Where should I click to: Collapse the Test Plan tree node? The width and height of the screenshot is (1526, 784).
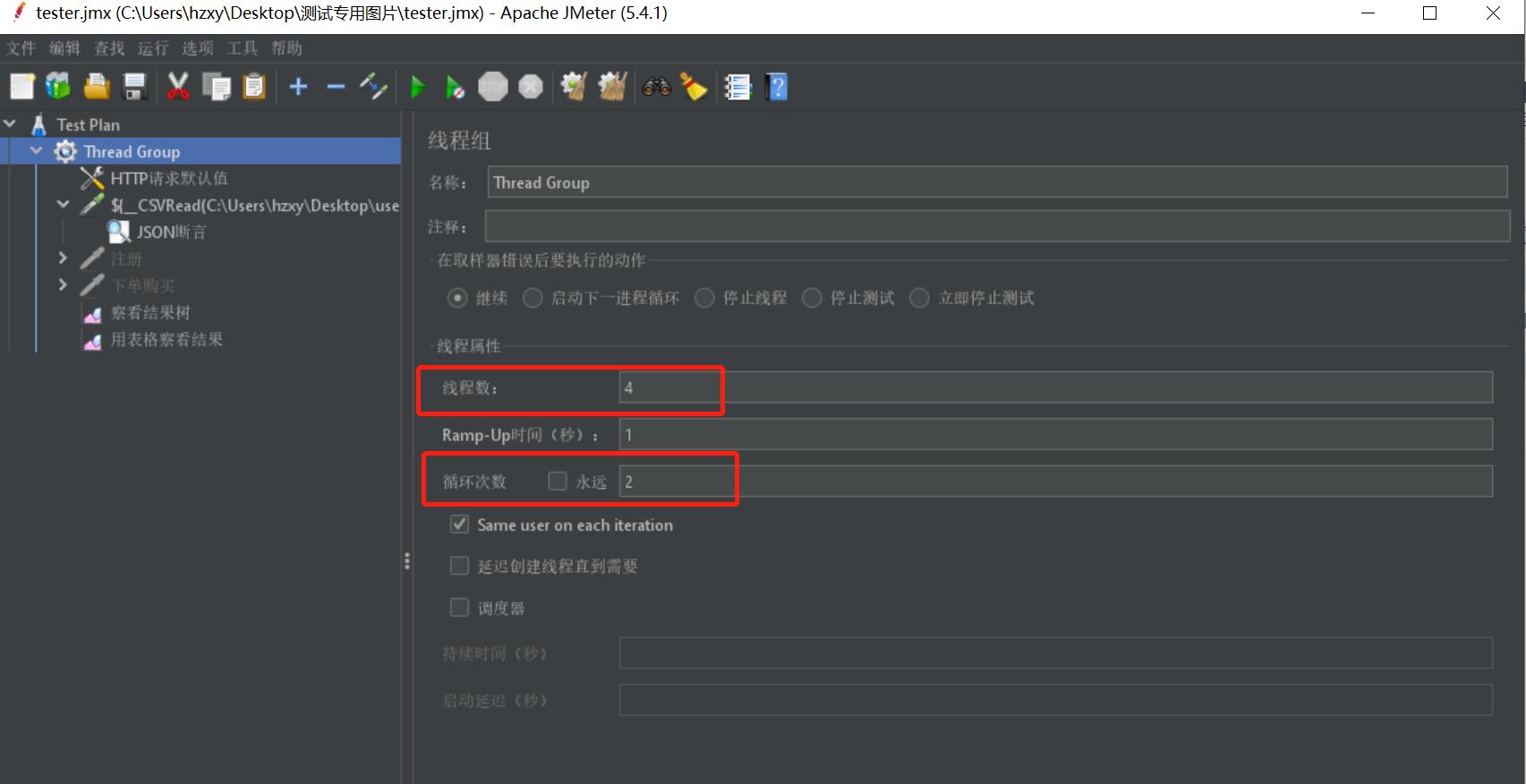tap(10, 124)
